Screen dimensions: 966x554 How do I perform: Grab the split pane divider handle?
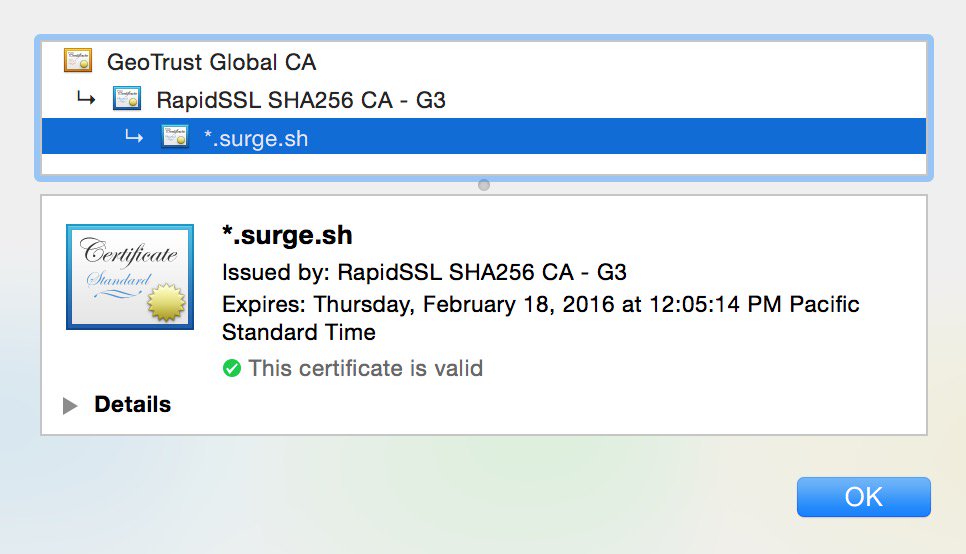tap(484, 185)
